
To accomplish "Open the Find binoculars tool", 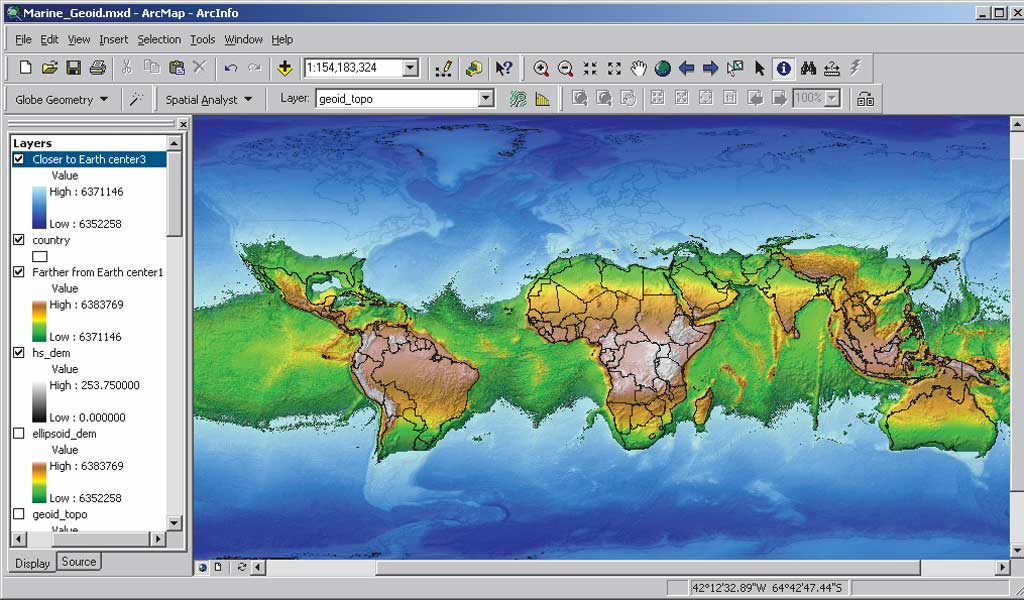I will pyautogui.click(x=808, y=68).
